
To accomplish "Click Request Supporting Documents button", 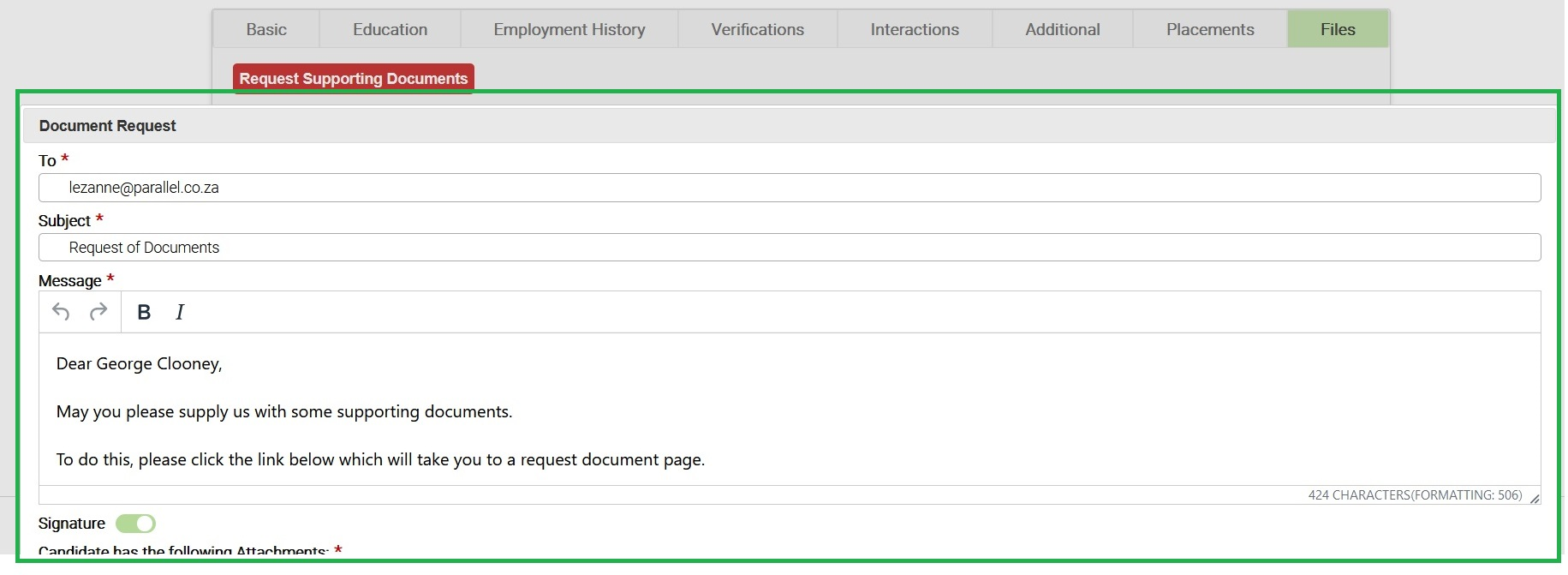I will click(x=353, y=79).
